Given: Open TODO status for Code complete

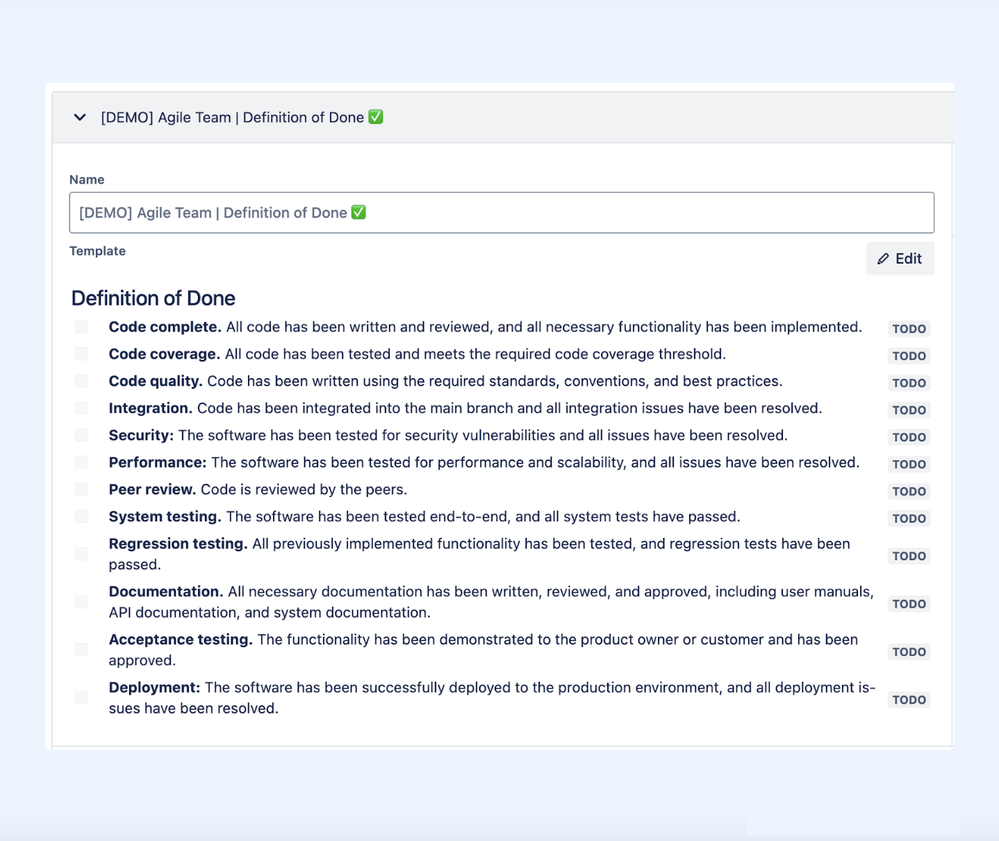Looking at the screenshot, I should 909,329.
